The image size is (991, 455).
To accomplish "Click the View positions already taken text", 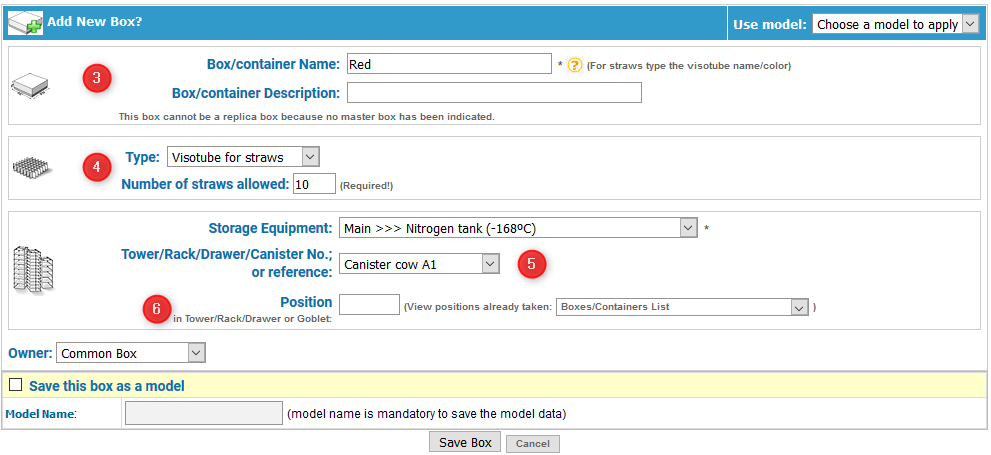I will coord(478,307).
